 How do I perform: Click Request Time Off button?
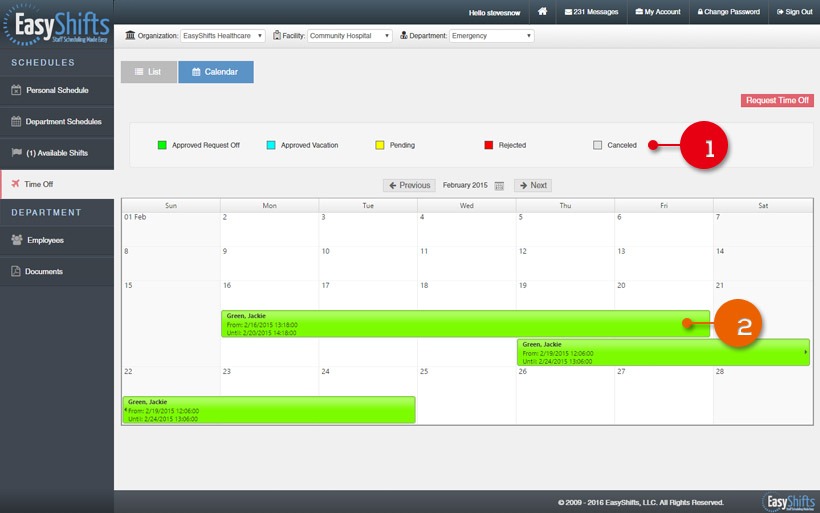[x=777, y=100]
